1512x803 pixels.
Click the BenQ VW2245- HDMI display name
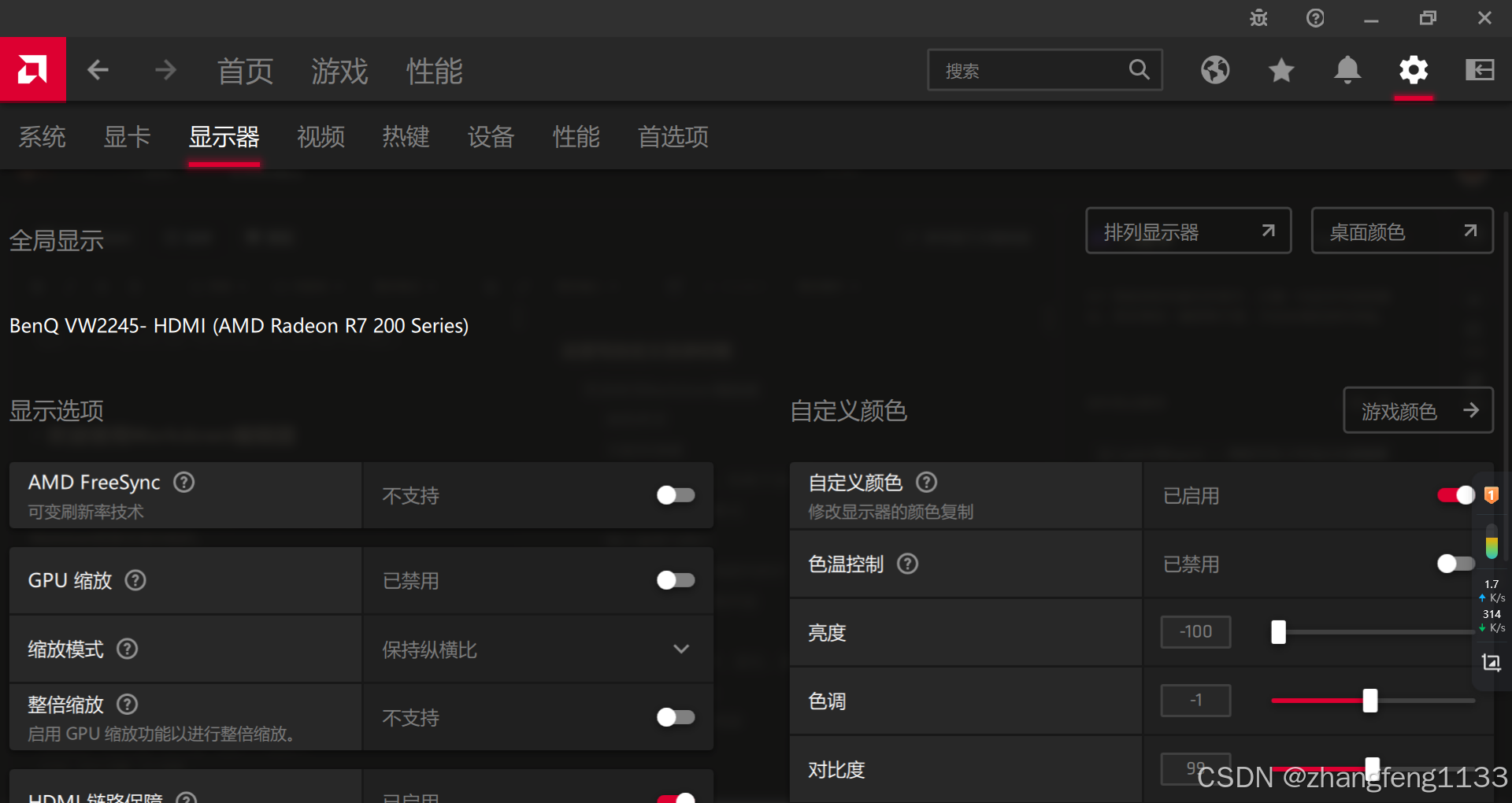239,326
